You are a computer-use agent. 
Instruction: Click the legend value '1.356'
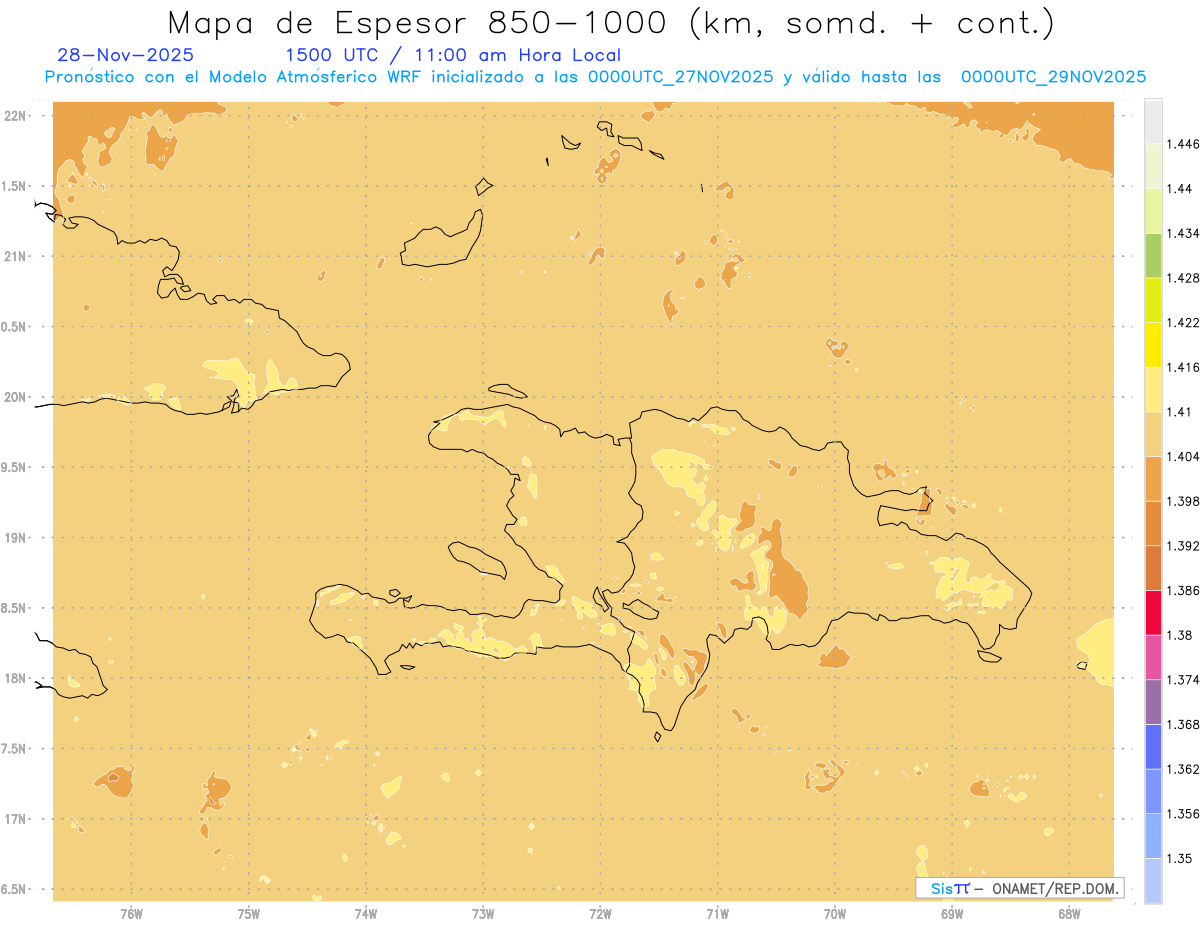point(1183,814)
